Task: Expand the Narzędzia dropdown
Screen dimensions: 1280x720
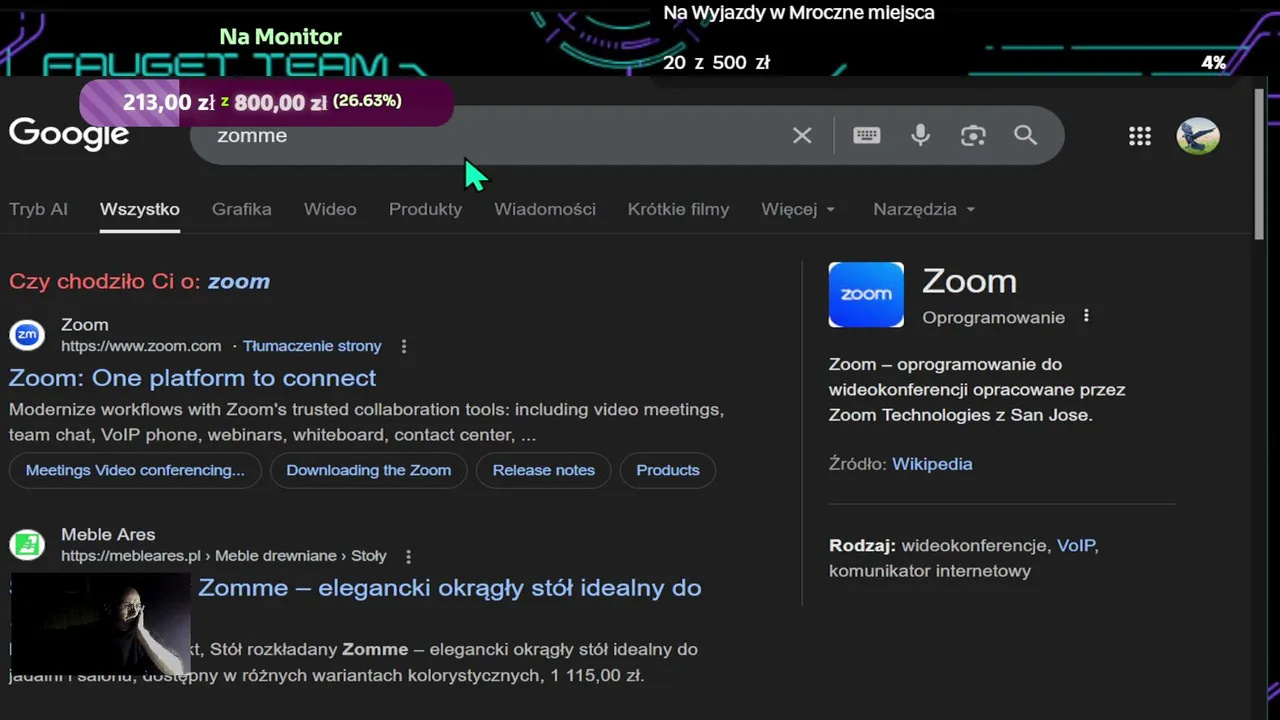Action: pos(924,209)
